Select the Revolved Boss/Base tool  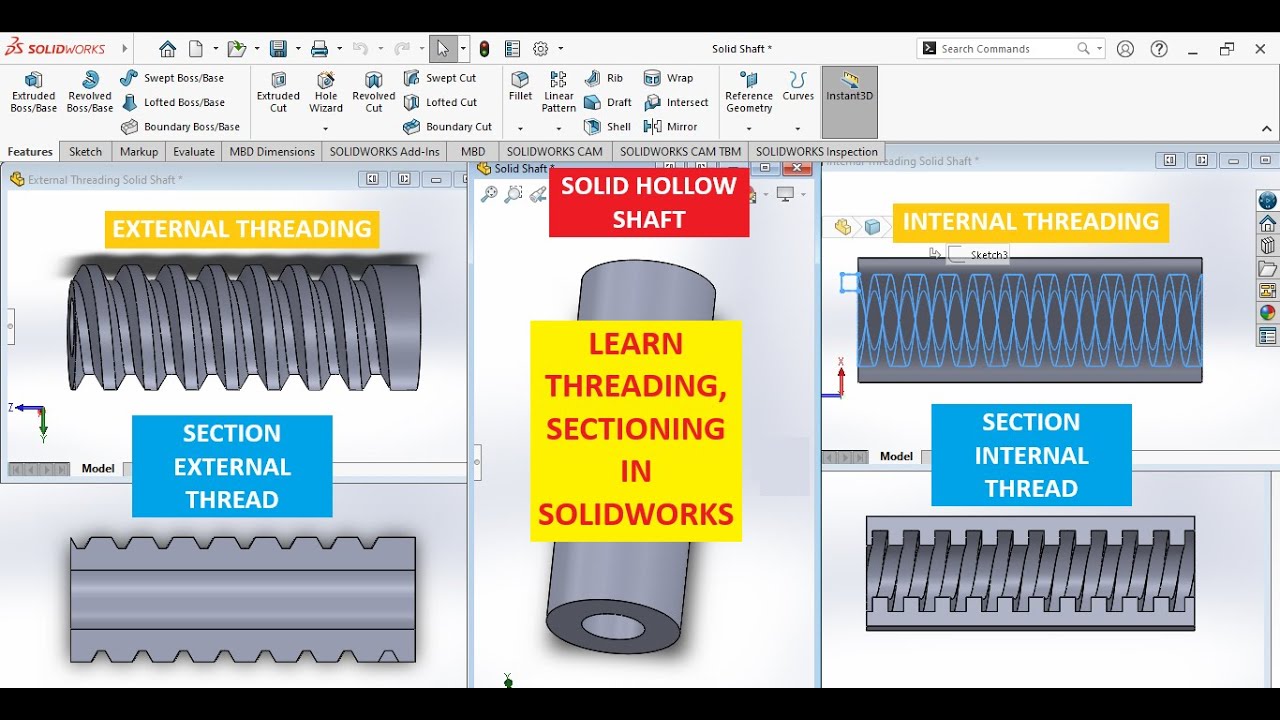pos(90,92)
